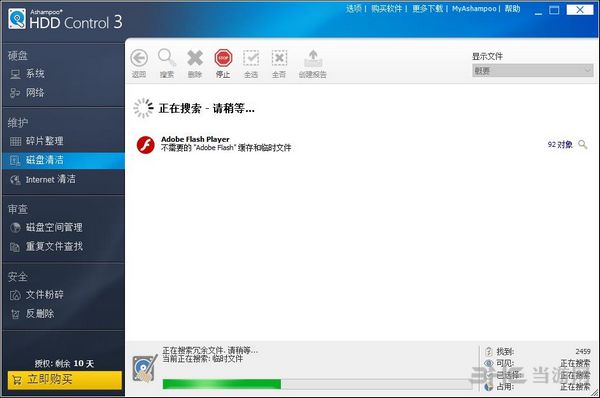Click the magnifier next to 92 对象
Screen dimensions: 600x398
(x=583, y=144)
